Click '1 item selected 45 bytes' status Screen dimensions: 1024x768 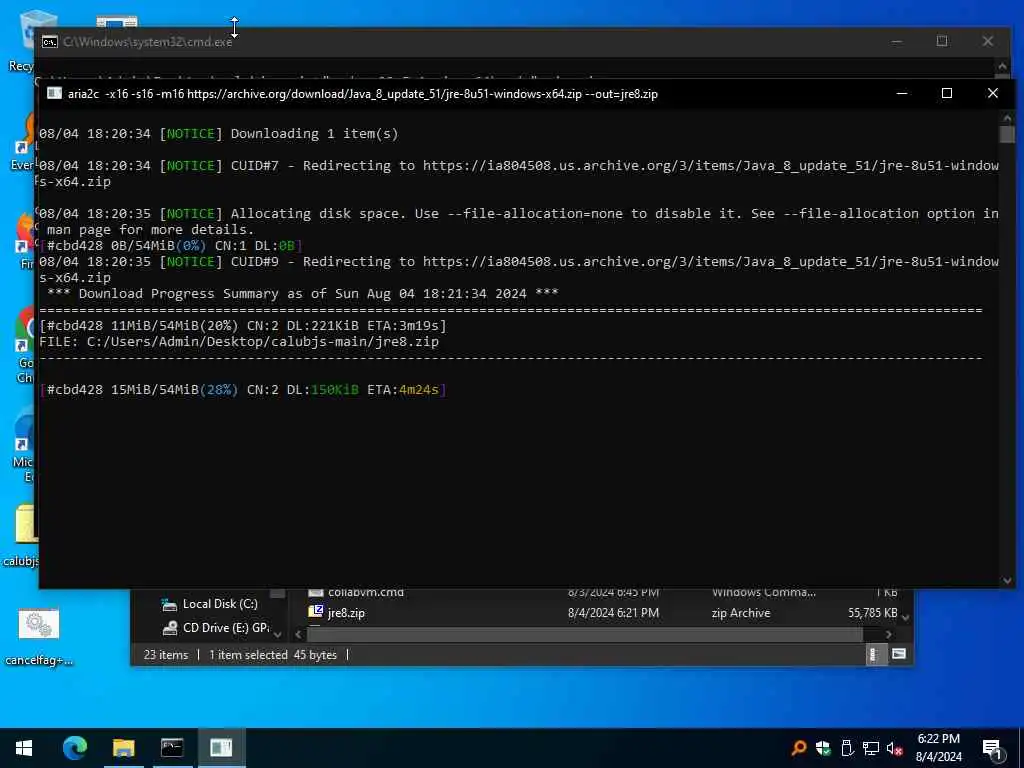click(273, 654)
